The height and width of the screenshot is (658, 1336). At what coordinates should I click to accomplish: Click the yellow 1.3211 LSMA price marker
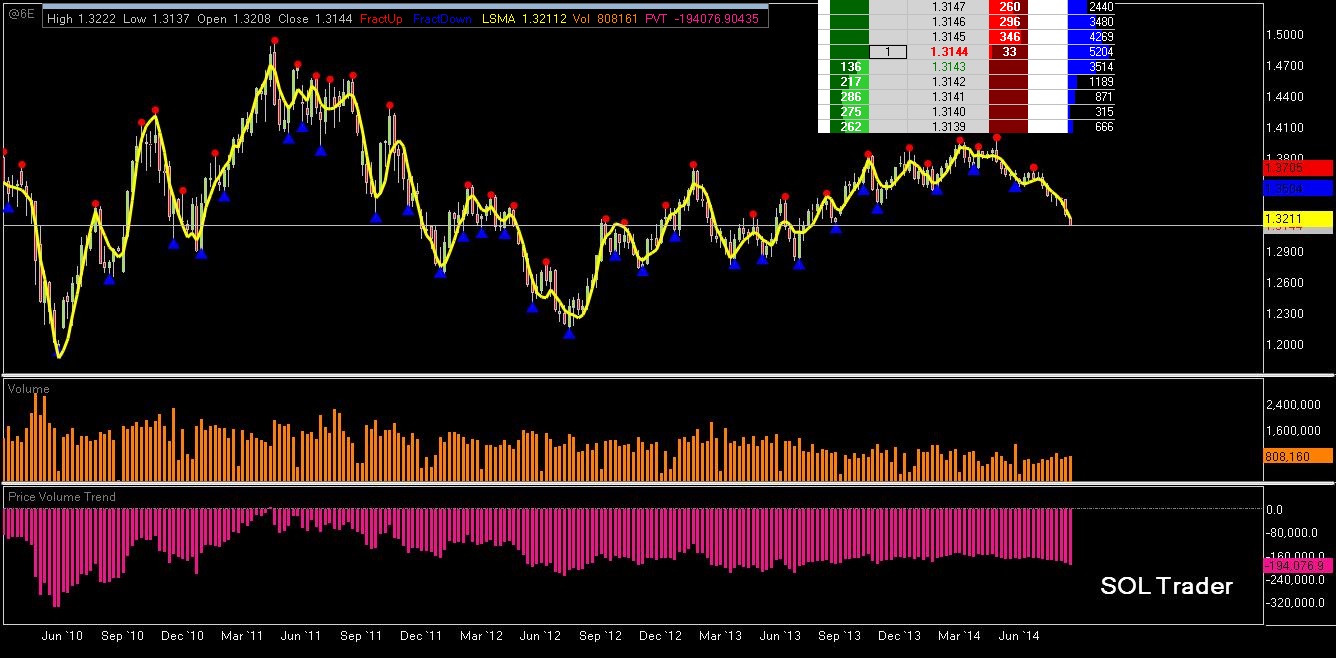(x=1298, y=218)
